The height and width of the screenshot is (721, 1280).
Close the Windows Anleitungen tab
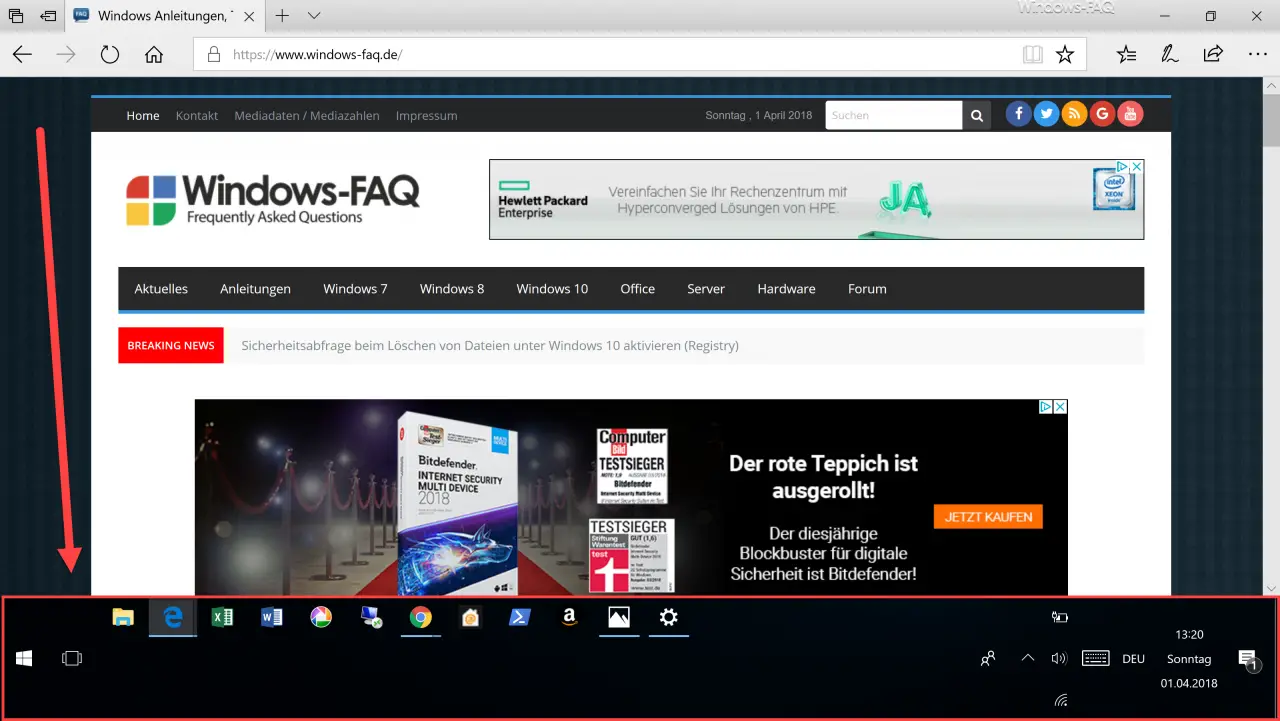tap(249, 16)
